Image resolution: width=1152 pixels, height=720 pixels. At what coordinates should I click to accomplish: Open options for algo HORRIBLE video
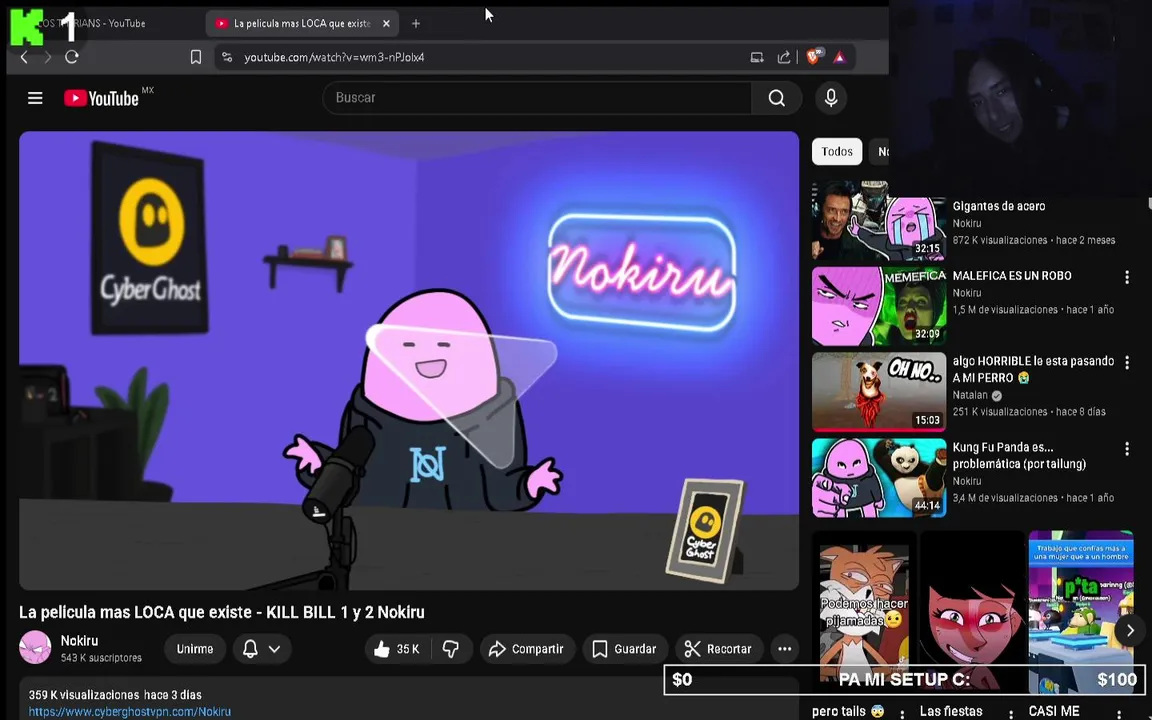(x=1127, y=362)
